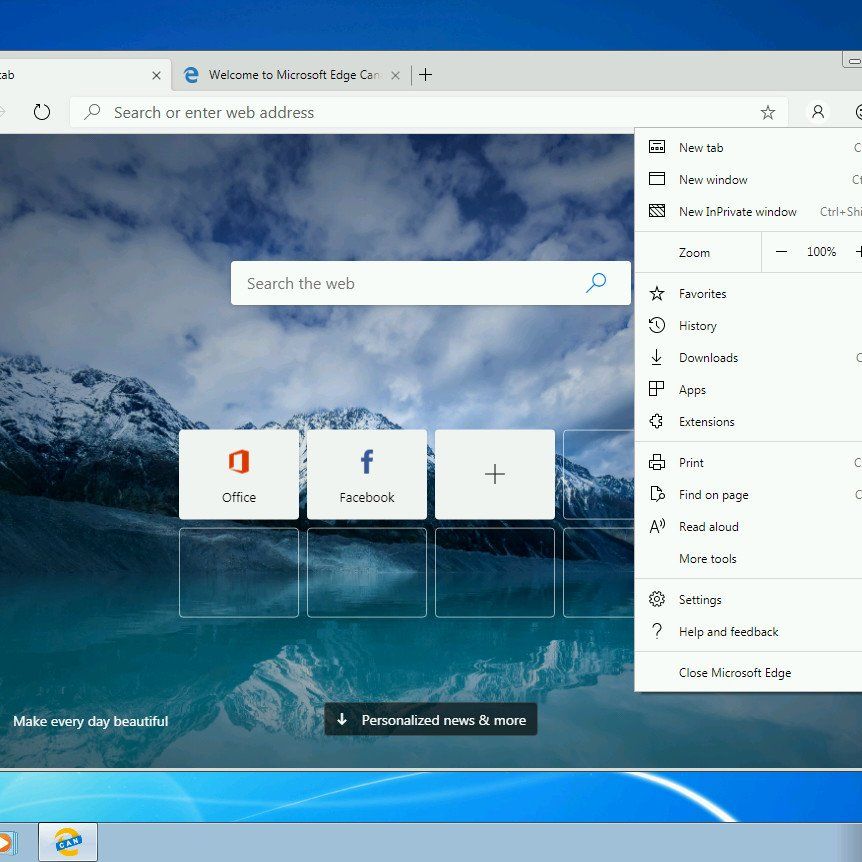The width and height of the screenshot is (862, 862).
Task: Close the first new tab
Action: pyautogui.click(x=156, y=75)
